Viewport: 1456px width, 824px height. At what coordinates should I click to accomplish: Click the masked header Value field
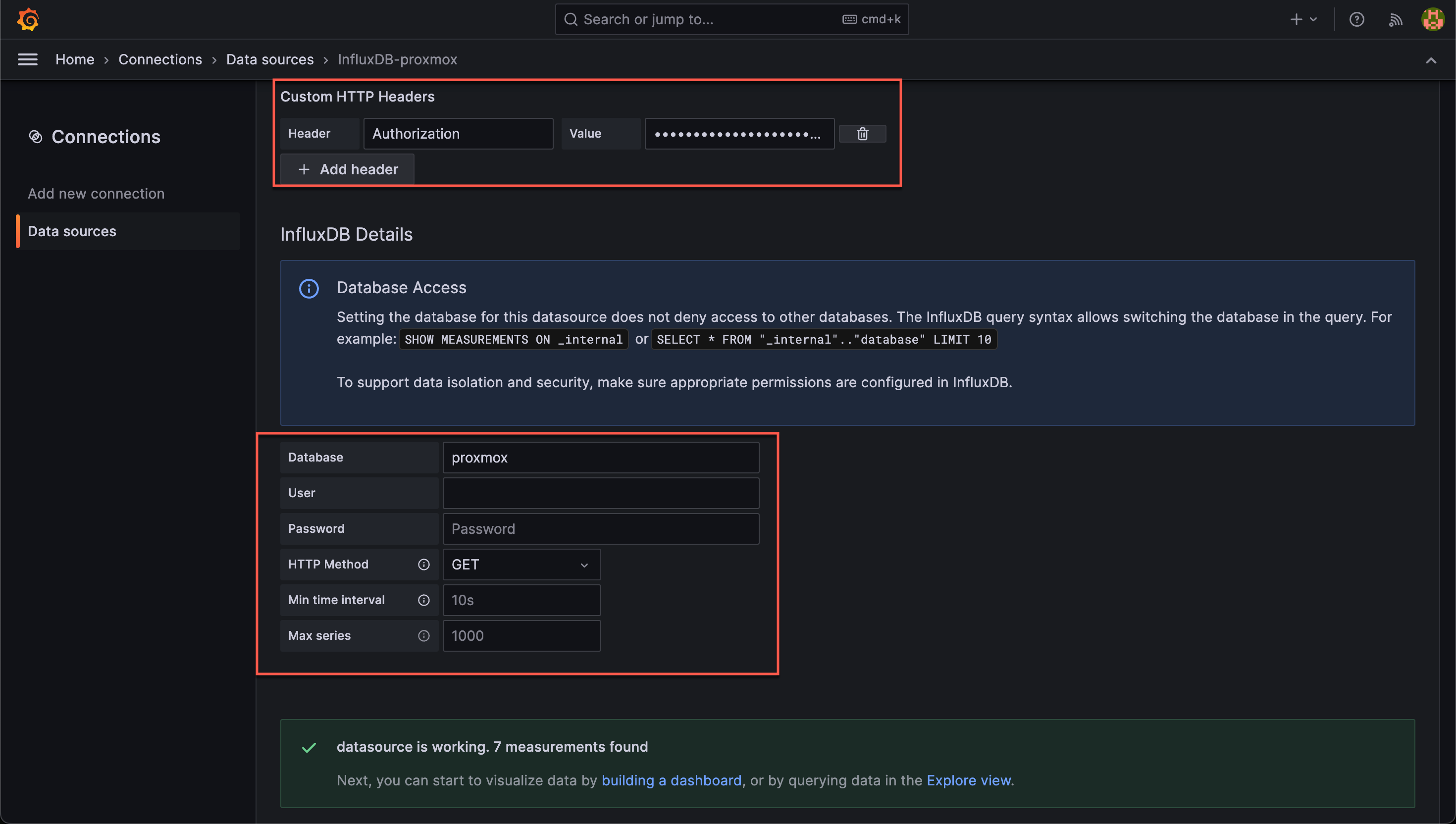pos(739,134)
